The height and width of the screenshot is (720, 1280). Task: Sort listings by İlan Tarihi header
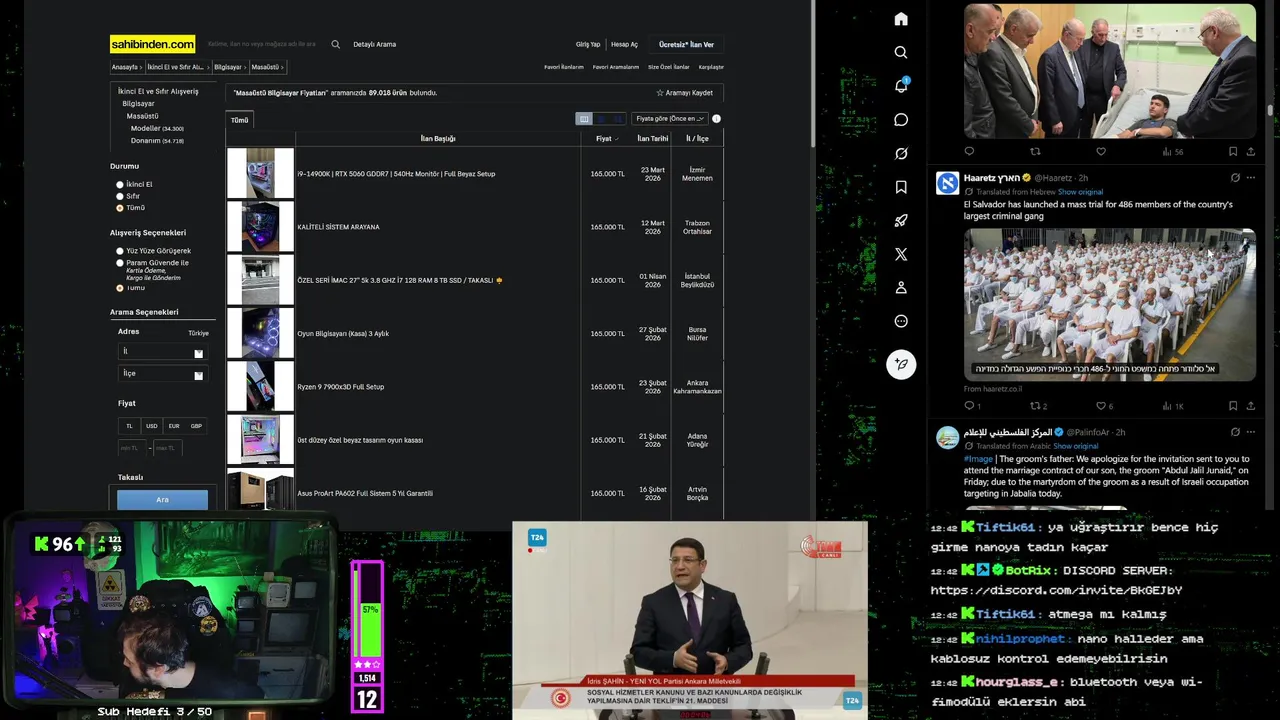tap(652, 139)
